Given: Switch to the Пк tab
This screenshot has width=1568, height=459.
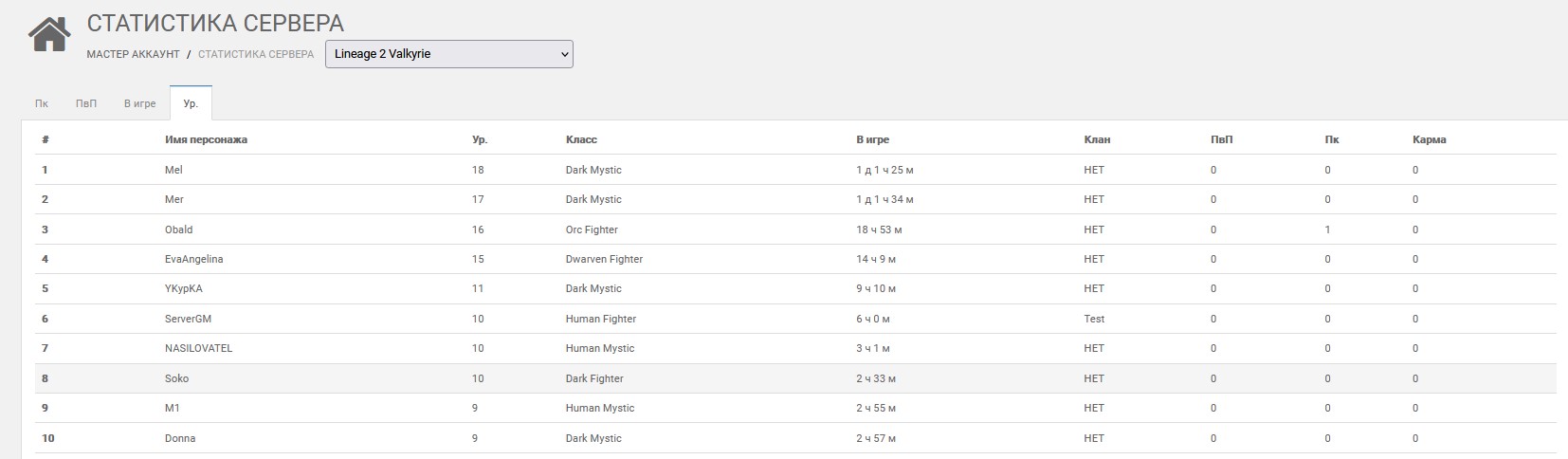Looking at the screenshot, I should point(42,103).
